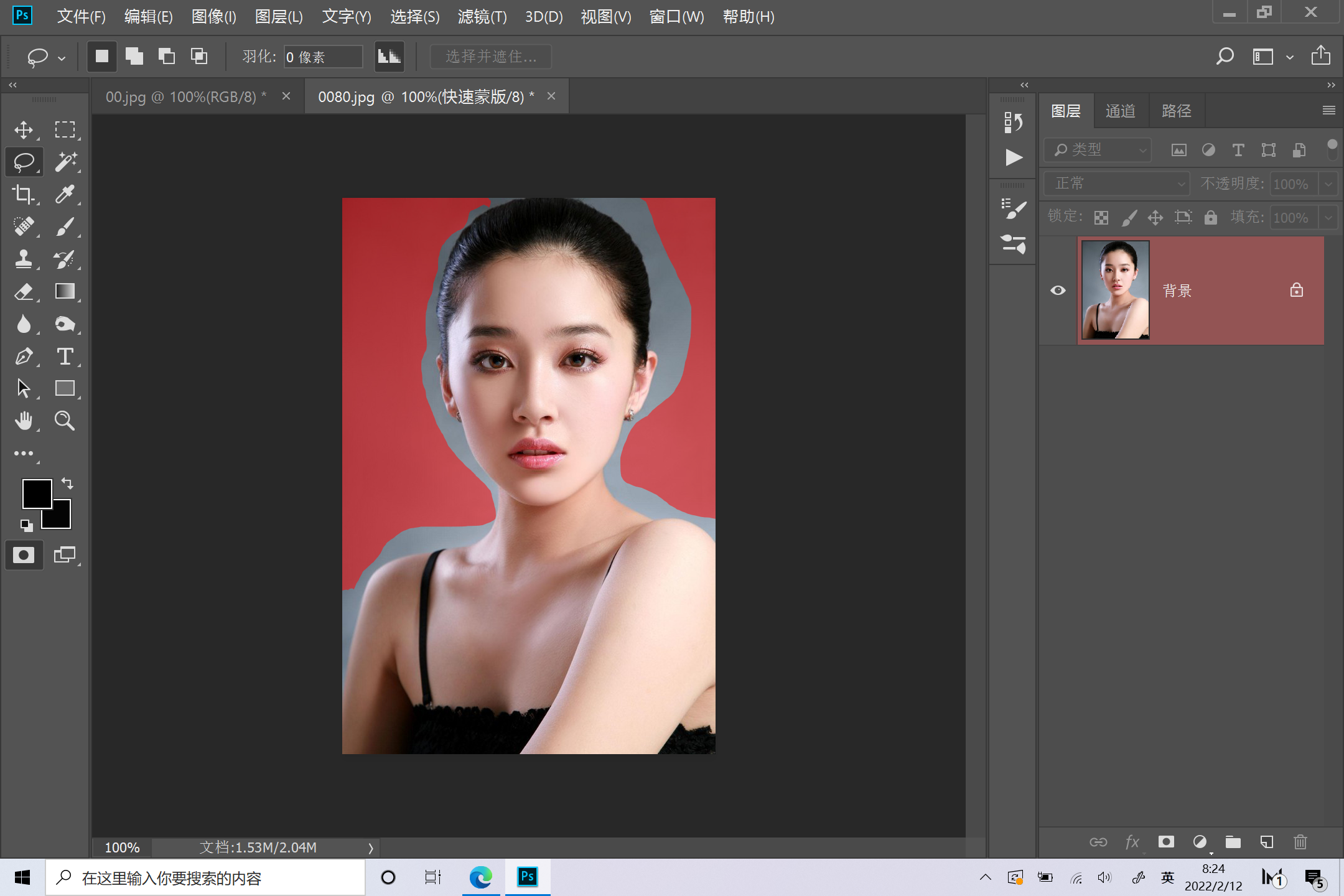This screenshot has height=896, width=1344.
Task: Select the Type tool
Action: tap(65, 356)
